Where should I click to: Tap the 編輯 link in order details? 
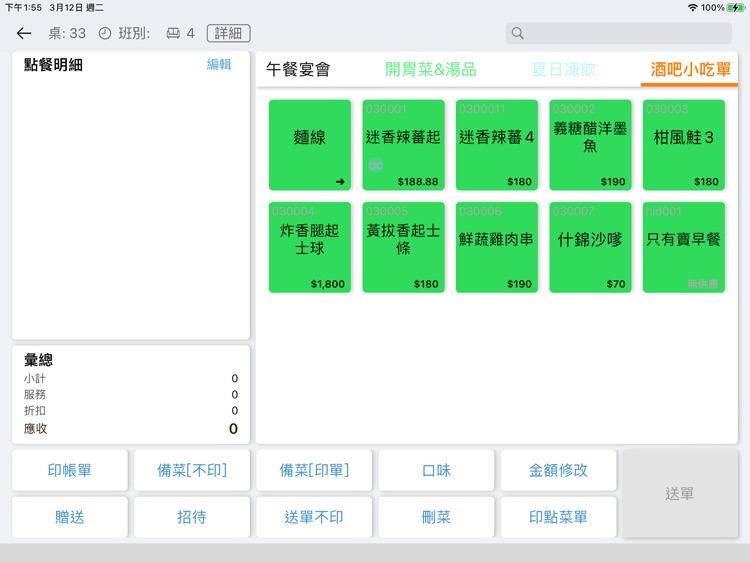coord(219,64)
